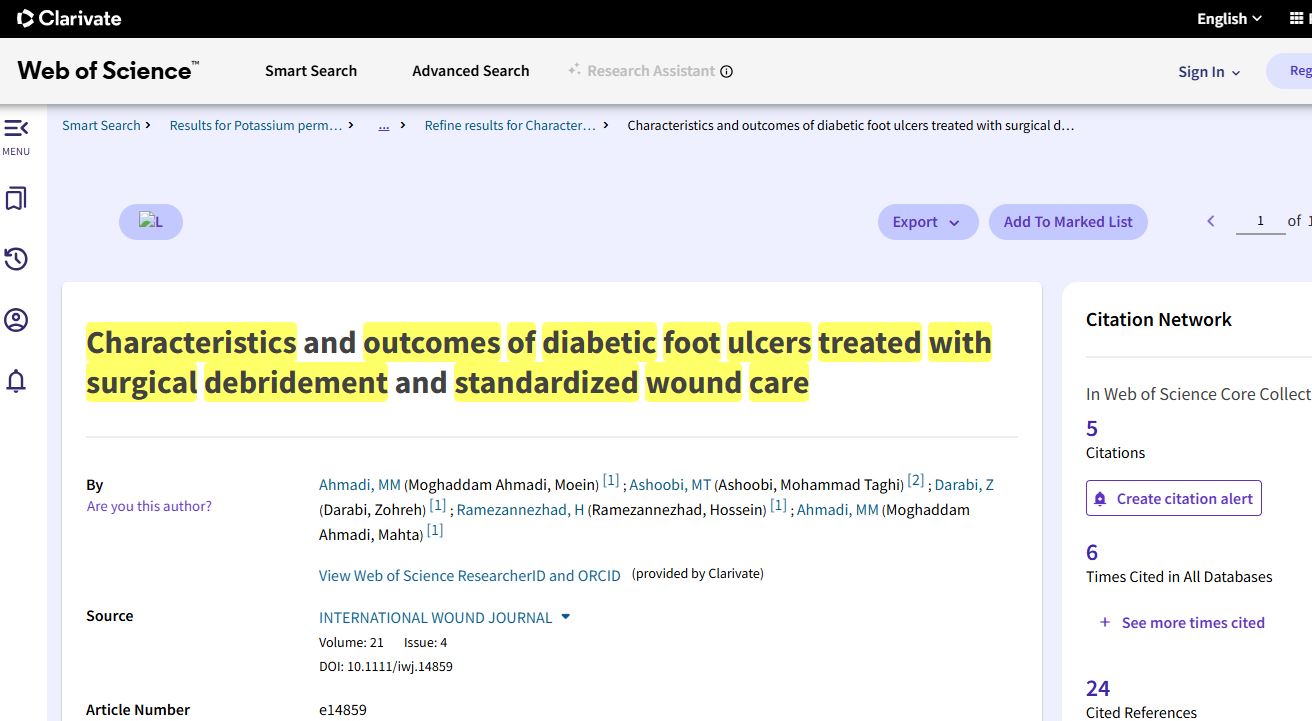Click the Citation Network heading
Viewport: 1312px width, 721px height.
coord(1158,320)
